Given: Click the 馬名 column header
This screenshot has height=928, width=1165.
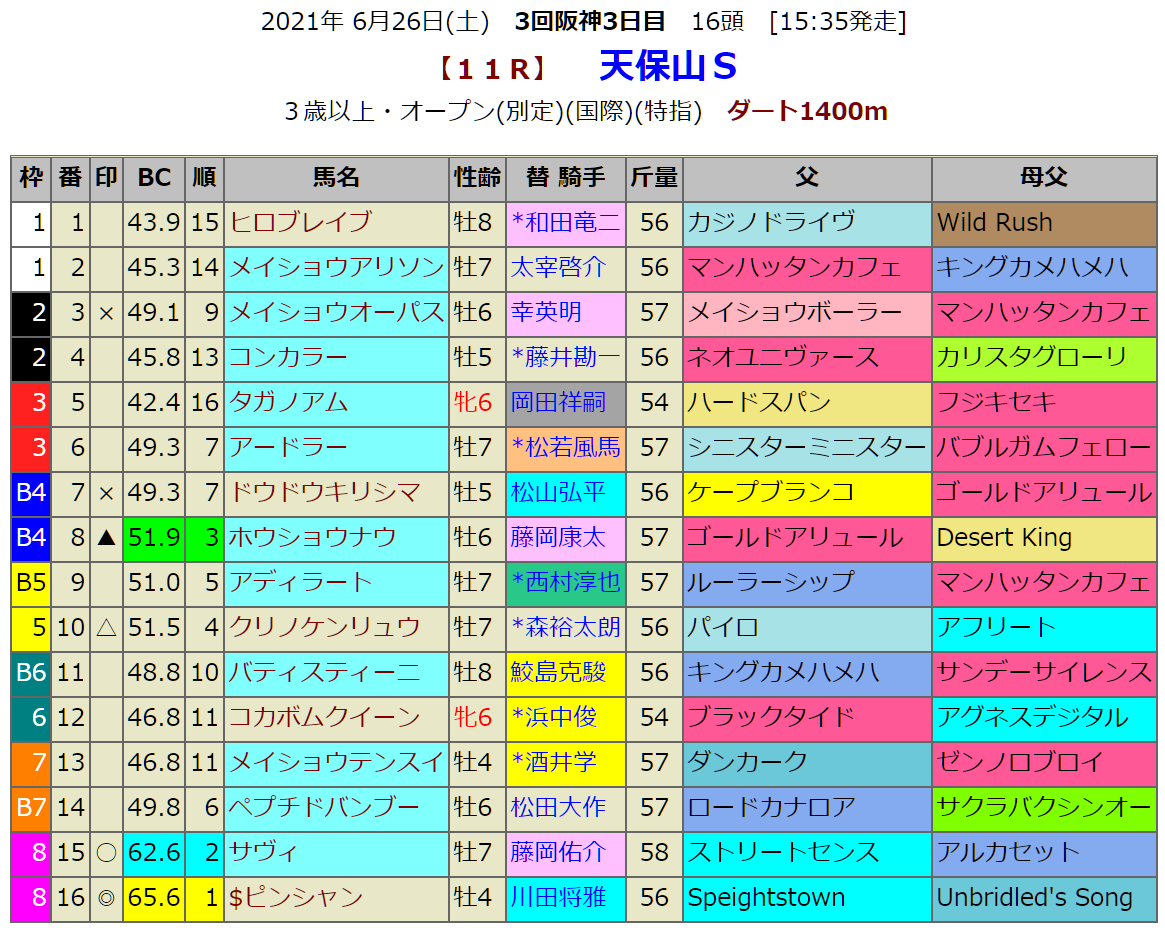Looking at the screenshot, I should tap(336, 178).
